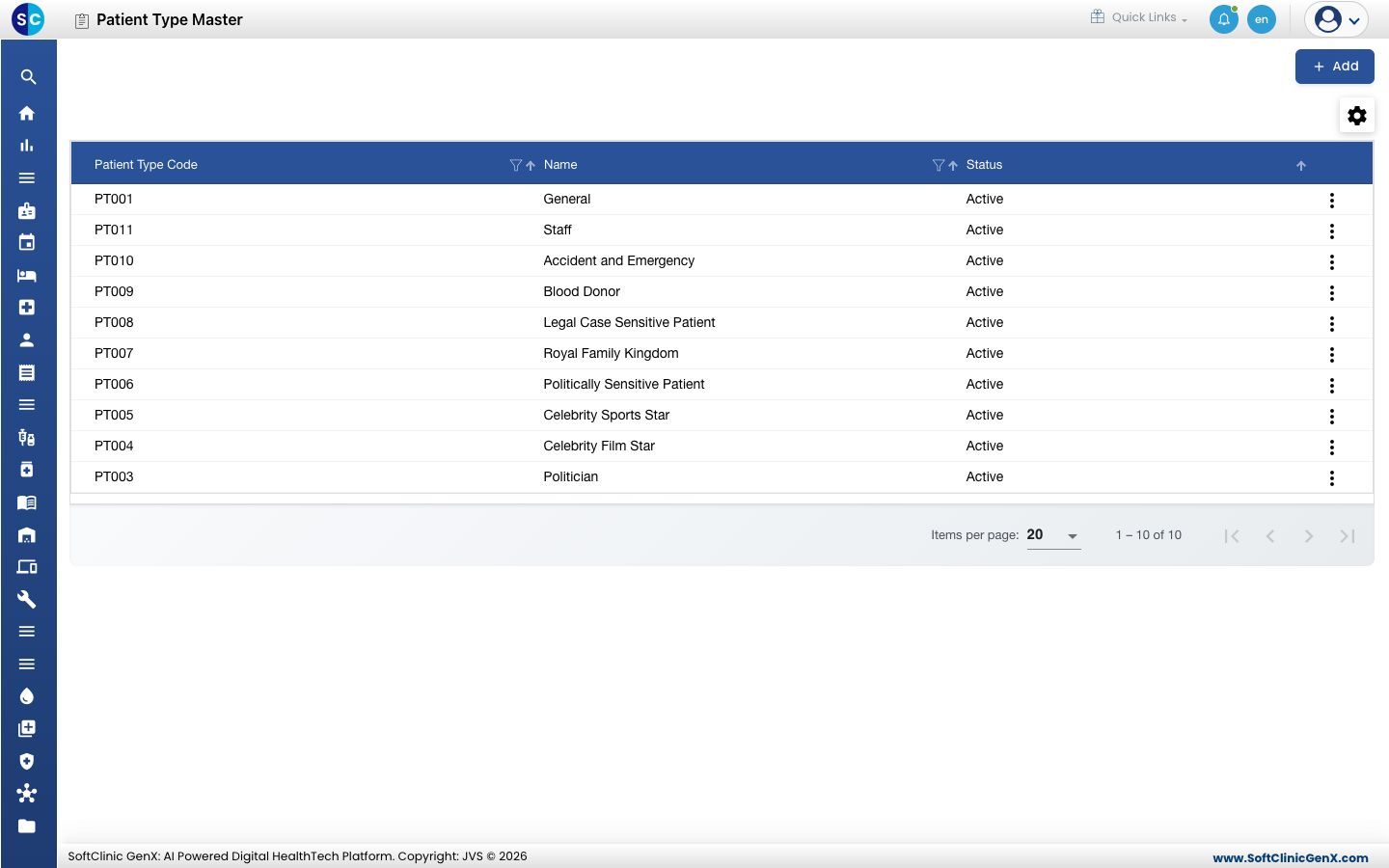Screen dimensions: 1389x868
Task: Open the bar chart dashboard icon
Action: point(27,146)
